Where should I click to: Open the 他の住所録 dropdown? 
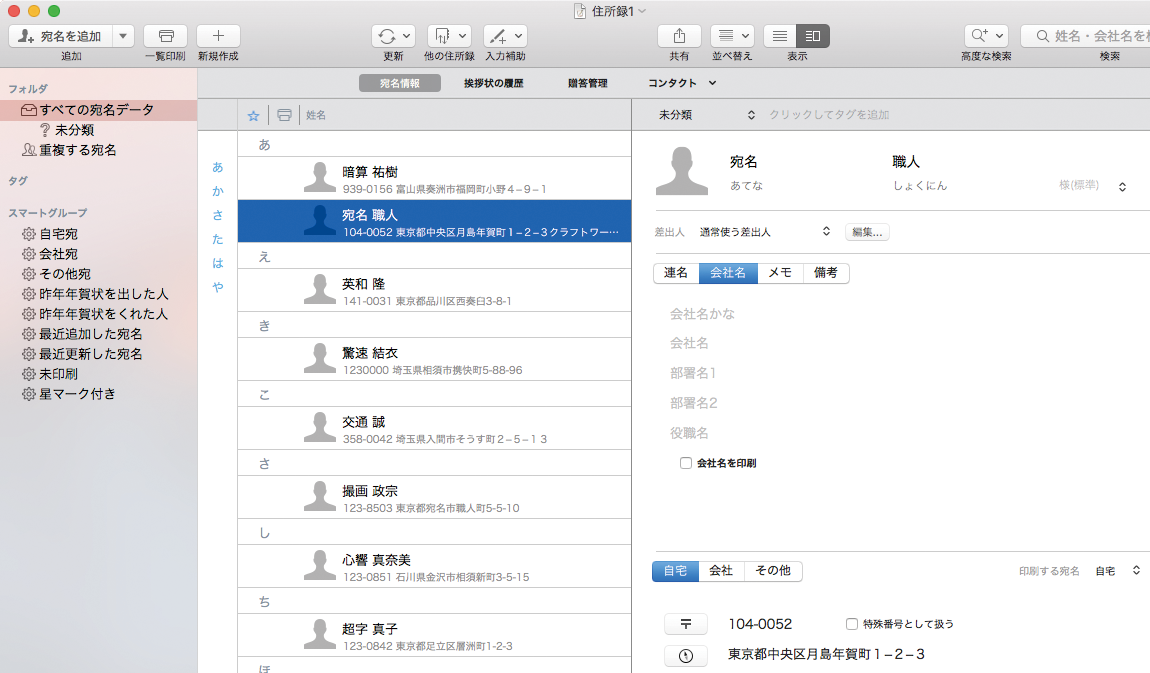pos(449,36)
